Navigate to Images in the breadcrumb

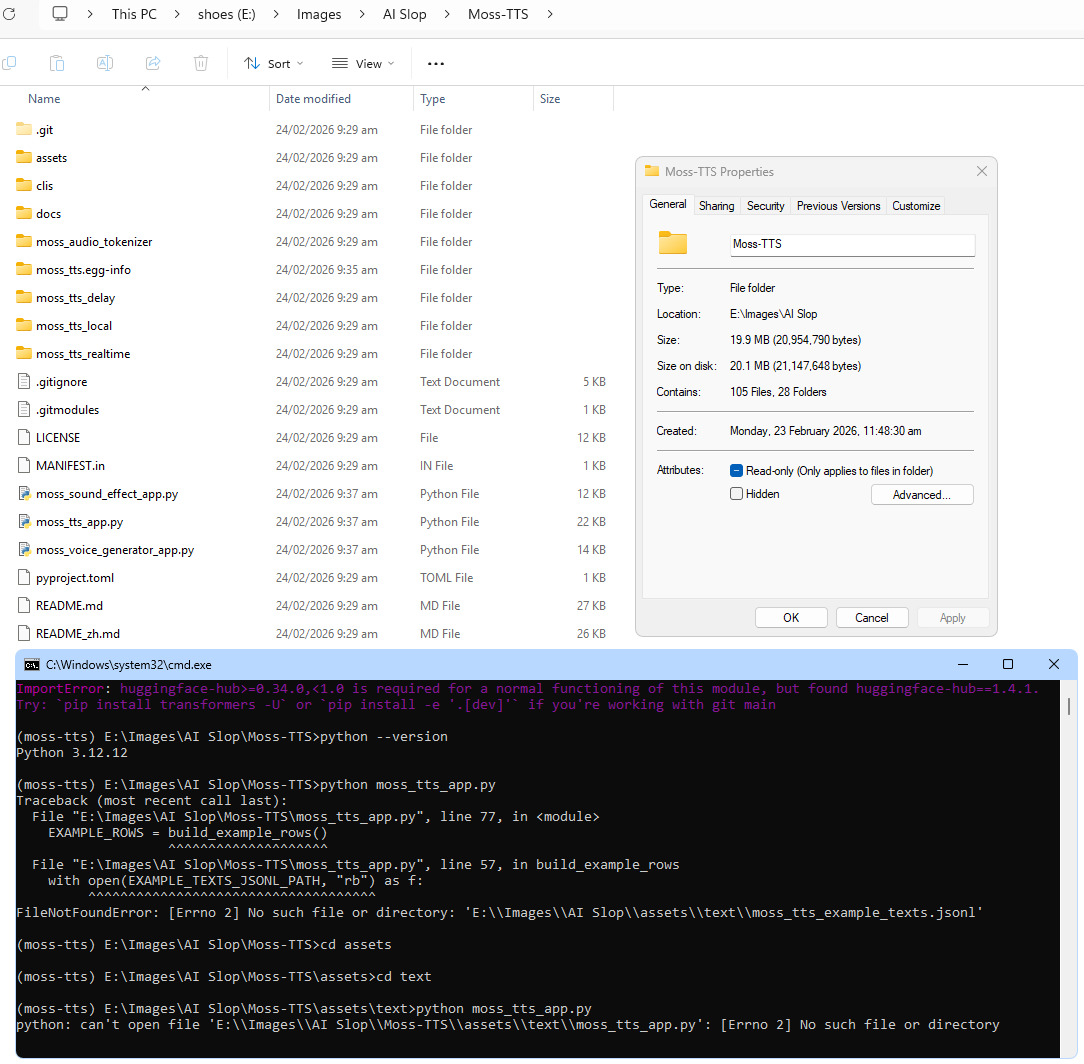coord(319,14)
